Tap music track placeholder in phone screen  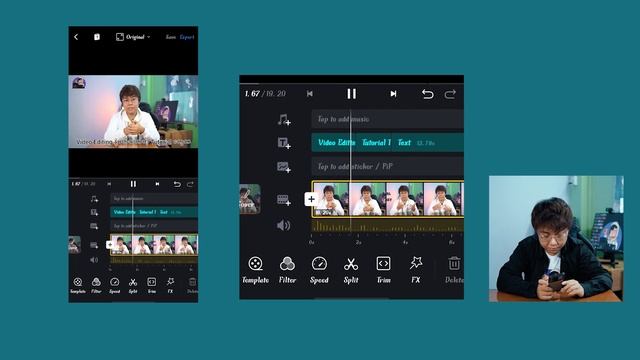click(x=154, y=198)
